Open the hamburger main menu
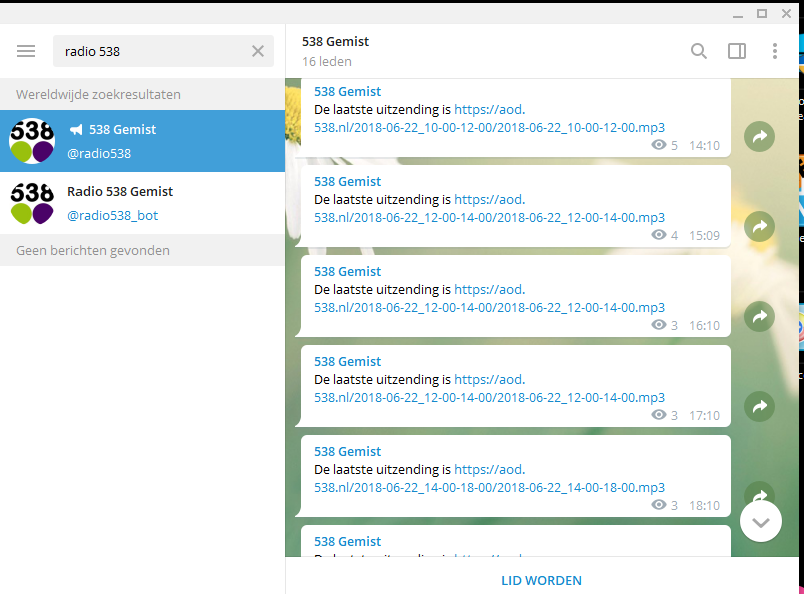The width and height of the screenshot is (804, 594). pos(26,51)
